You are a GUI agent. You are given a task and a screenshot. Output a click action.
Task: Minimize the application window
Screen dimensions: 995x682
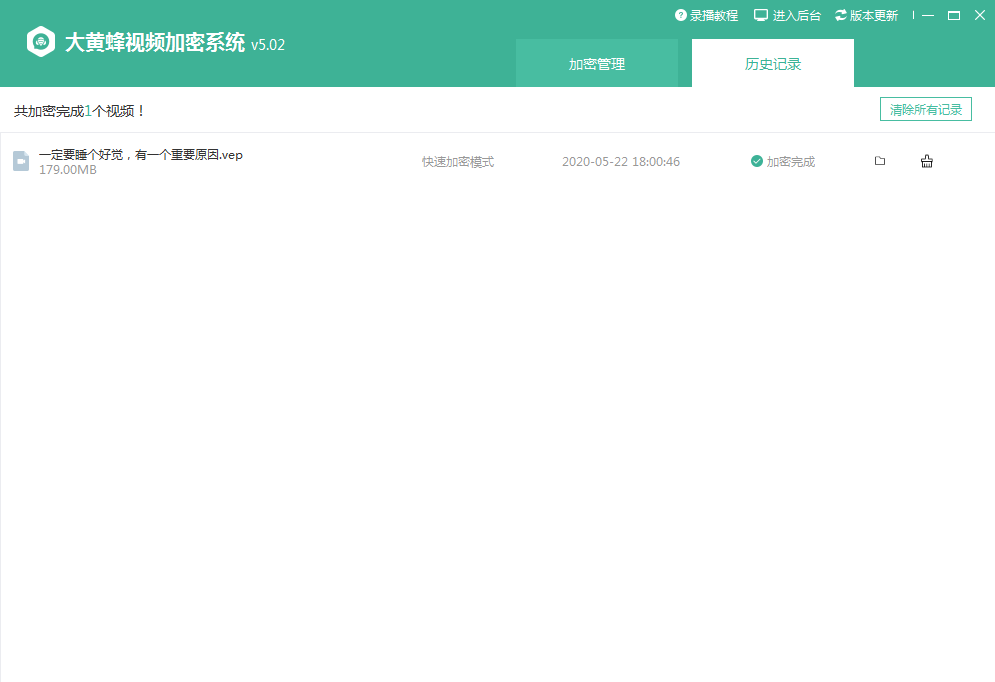coord(929,16)
